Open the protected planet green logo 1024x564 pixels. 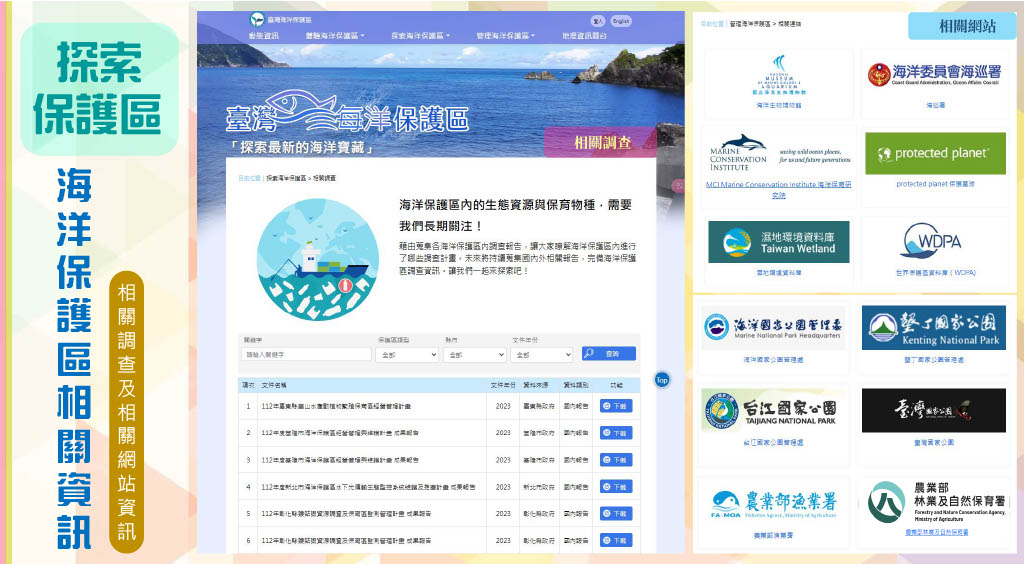pyautogui.click(x=935, y=153)
